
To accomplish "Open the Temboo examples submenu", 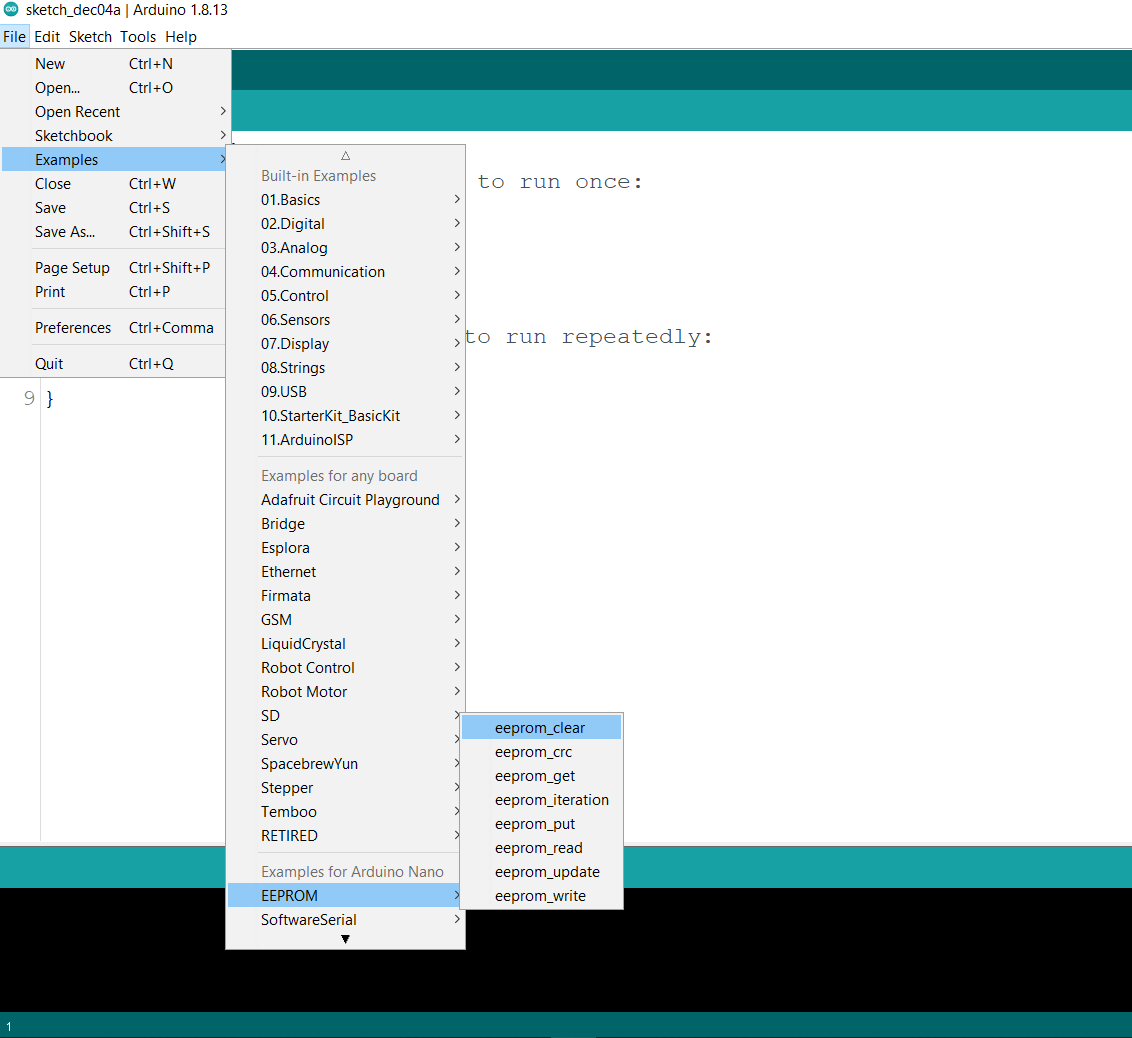I will click(345, 811).
